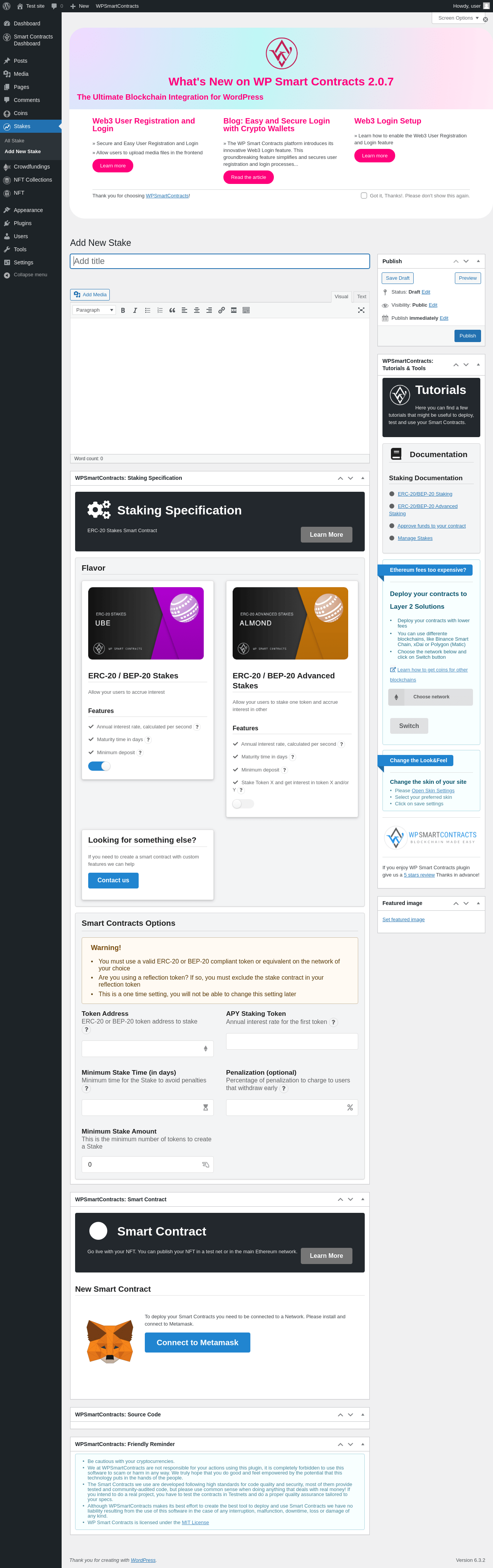Click the bulleted list icon
Screen dimensions: 493x1568
coord(148,311)
